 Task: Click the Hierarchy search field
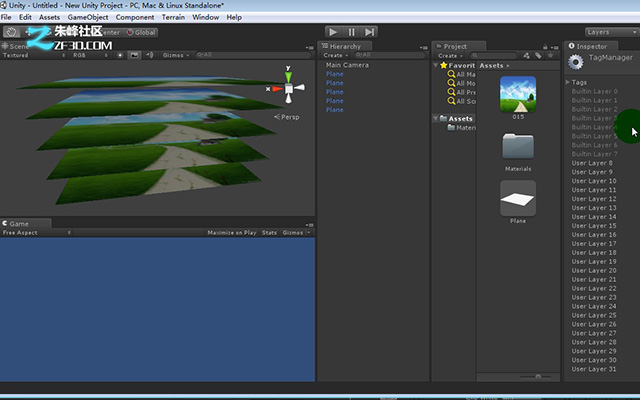coord(389,55)
